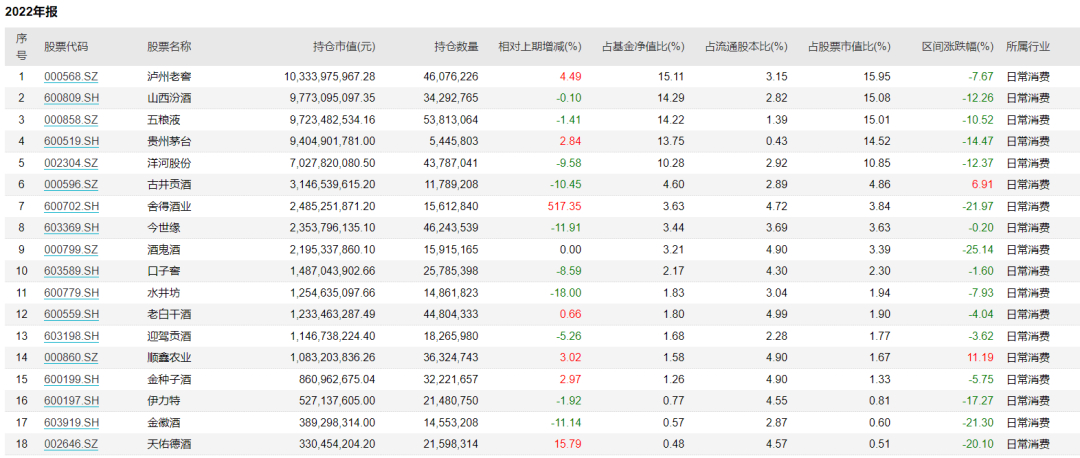Sort by 区间涨跌幅(%) column header
Image resolution: width=1080 pixels, height=458 pixels.
(x=958, y=47)
